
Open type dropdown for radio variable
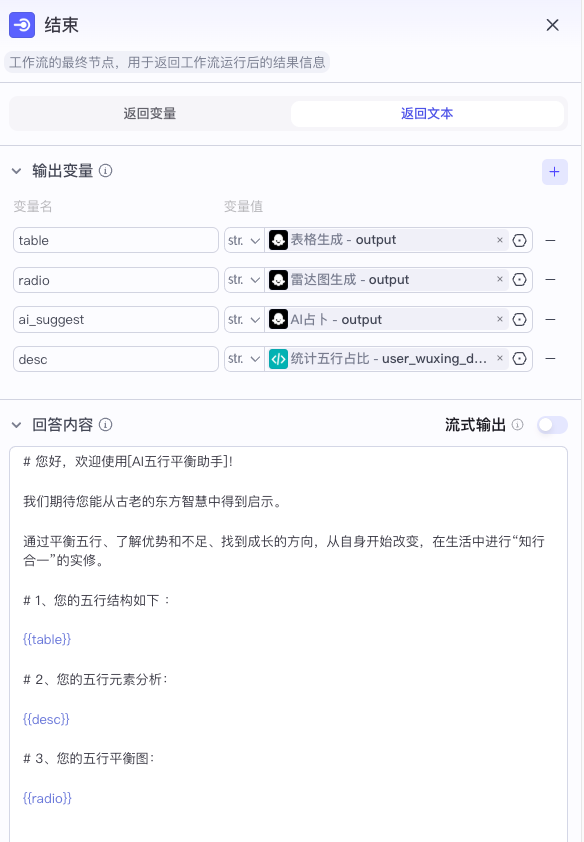[x=244, y=280]
